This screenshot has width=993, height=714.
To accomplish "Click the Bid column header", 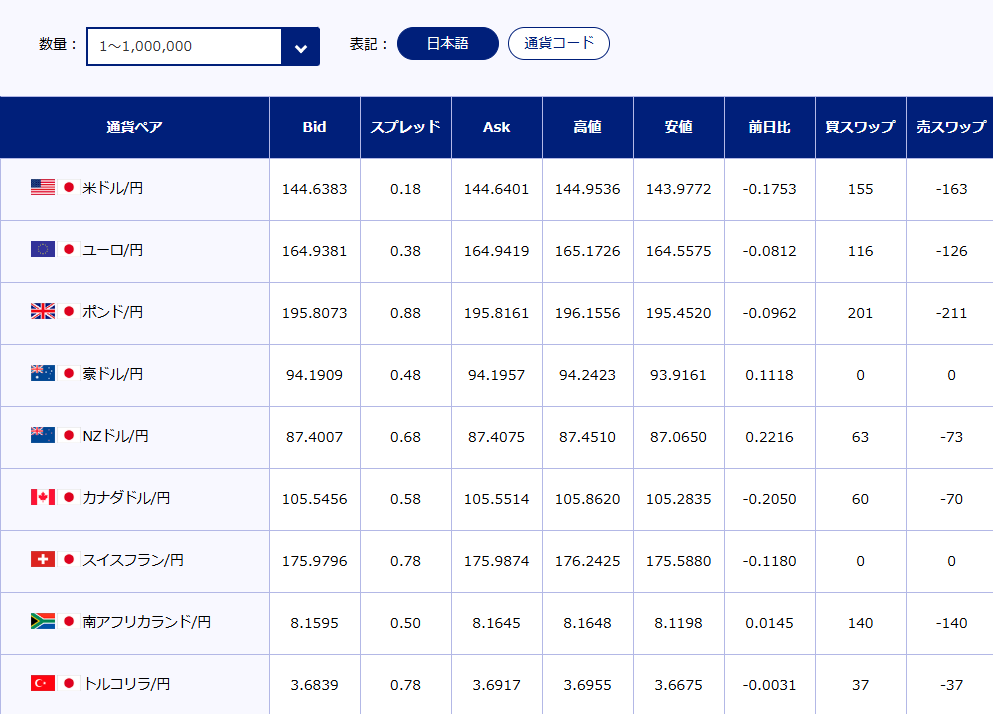I will [x=315, y=127].
